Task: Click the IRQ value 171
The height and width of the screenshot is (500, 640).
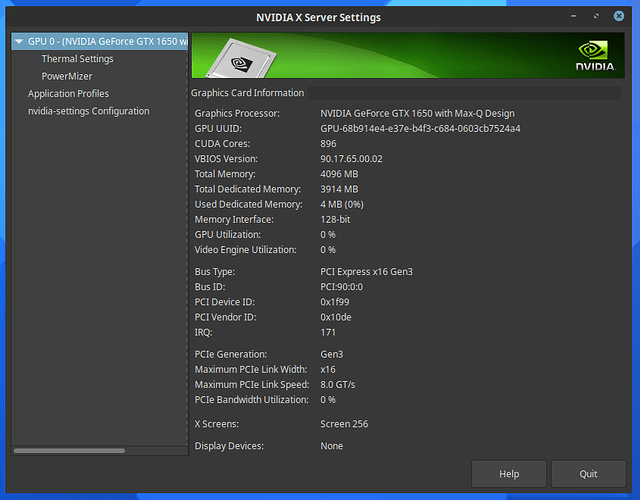Action: 328,332
